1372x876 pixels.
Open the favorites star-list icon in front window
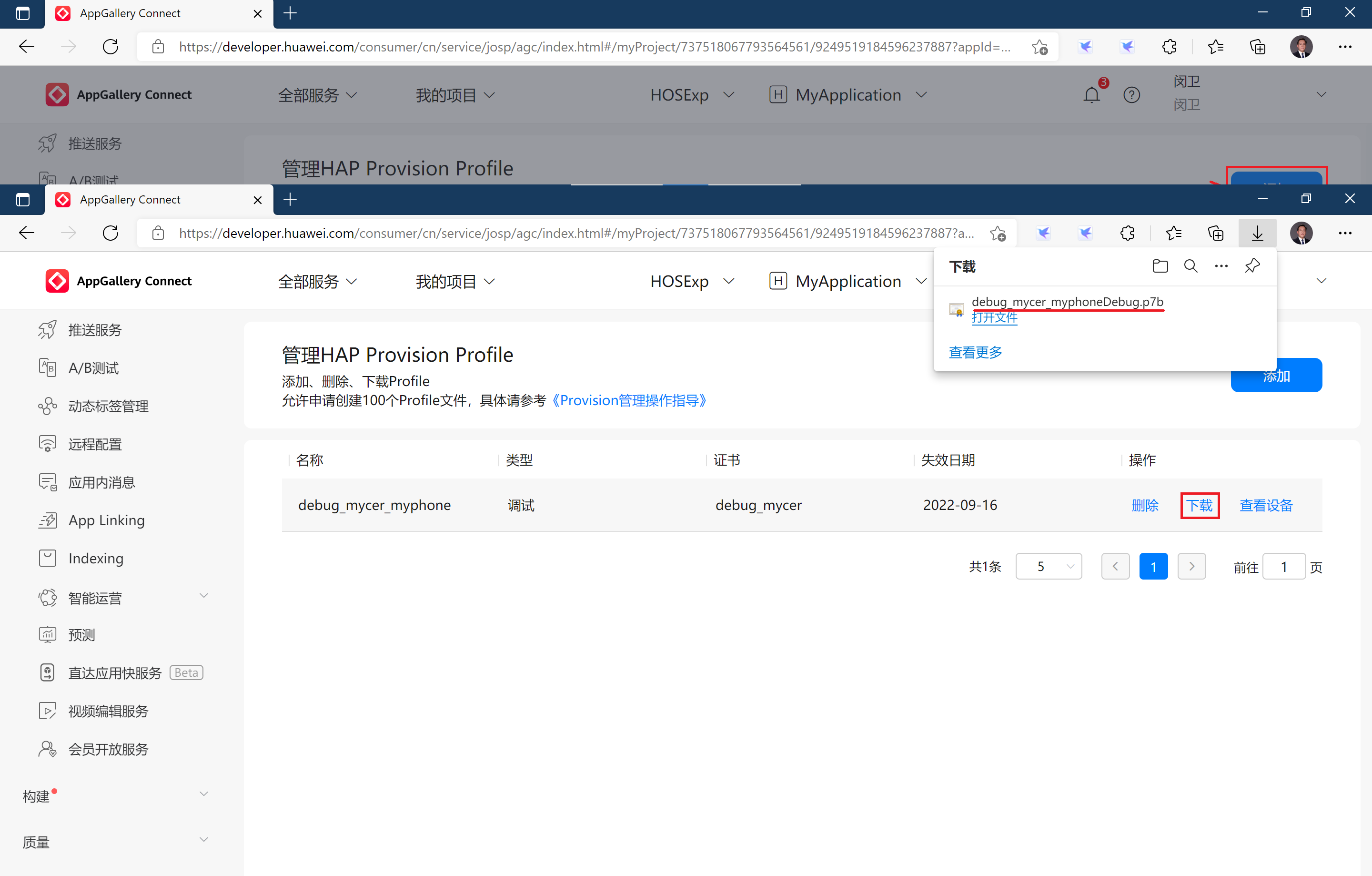pos(1174,233)
